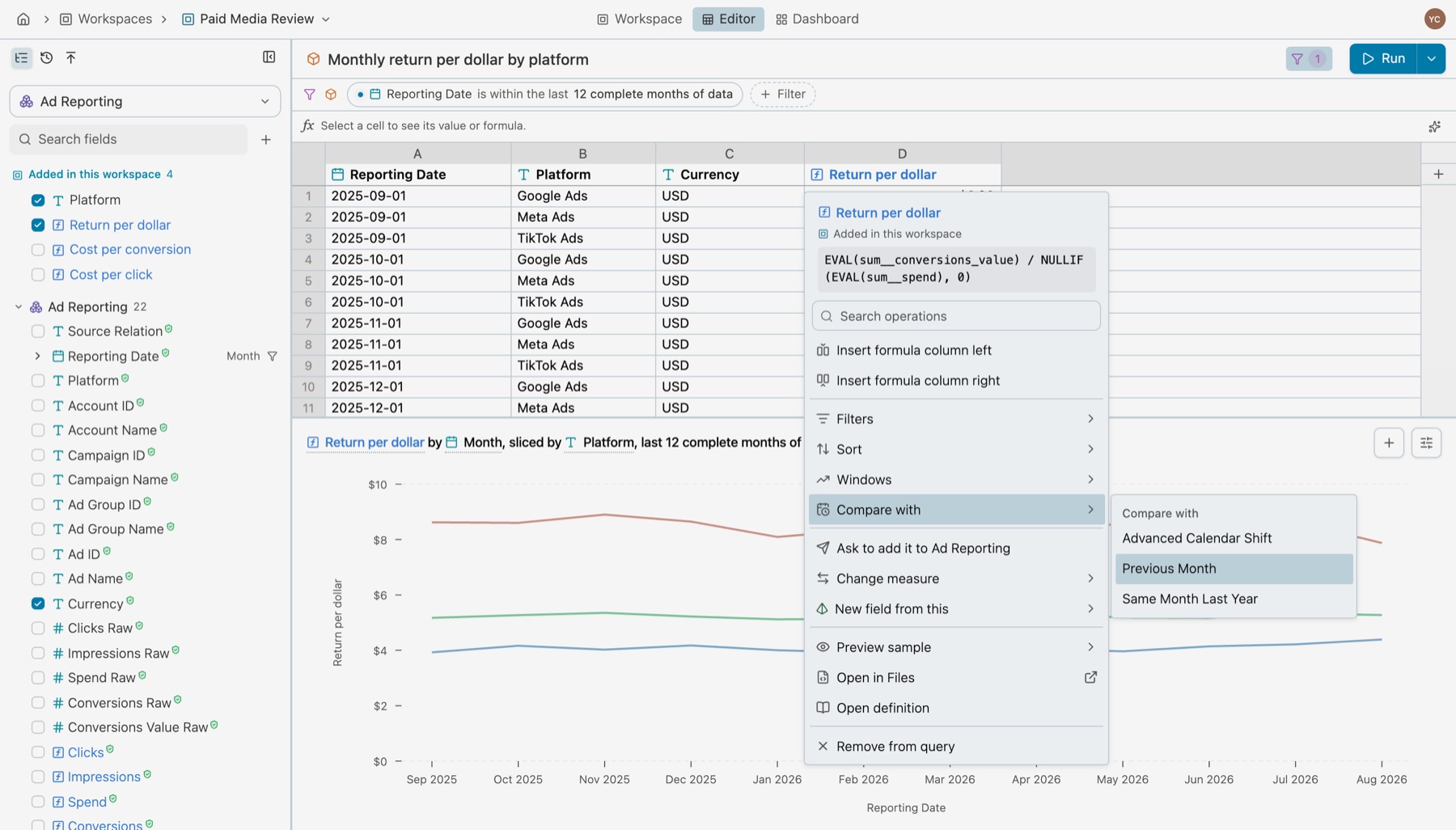Click the filter icon on Reporting Date field

273,356
